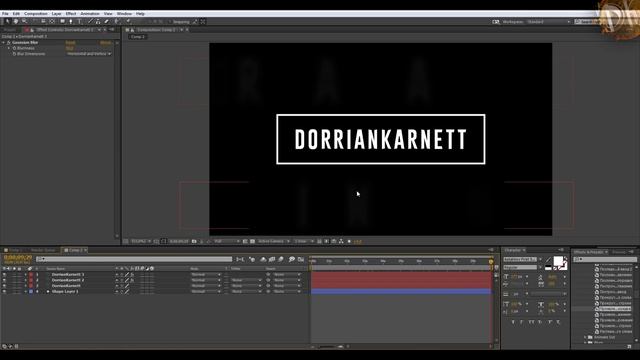Open the Graph Editor
640x360 pixels.
pos(301,259)
